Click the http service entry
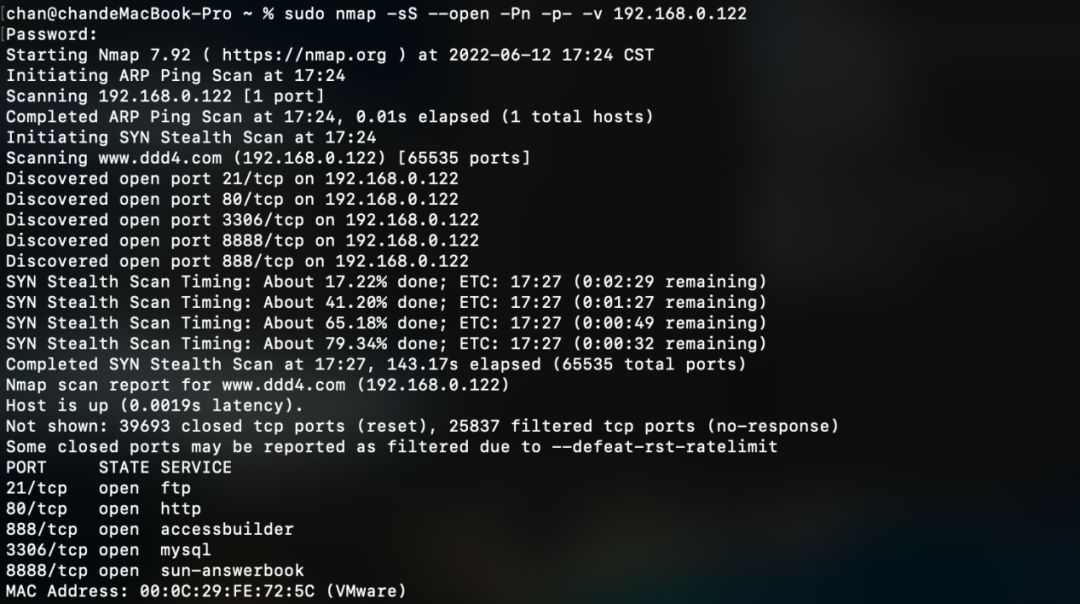 click(x=180, y=509)
